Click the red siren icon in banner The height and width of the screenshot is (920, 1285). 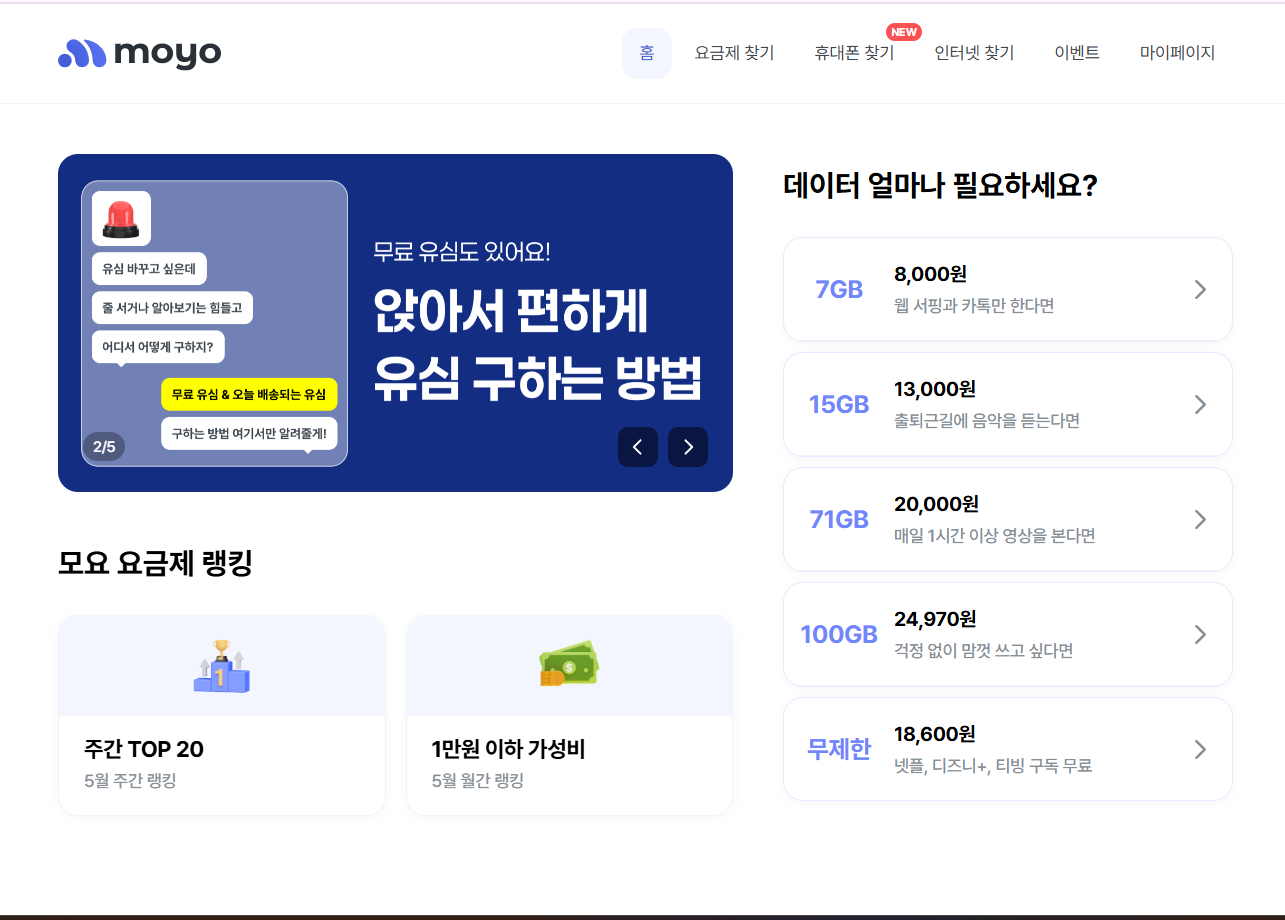click(121, 218)
